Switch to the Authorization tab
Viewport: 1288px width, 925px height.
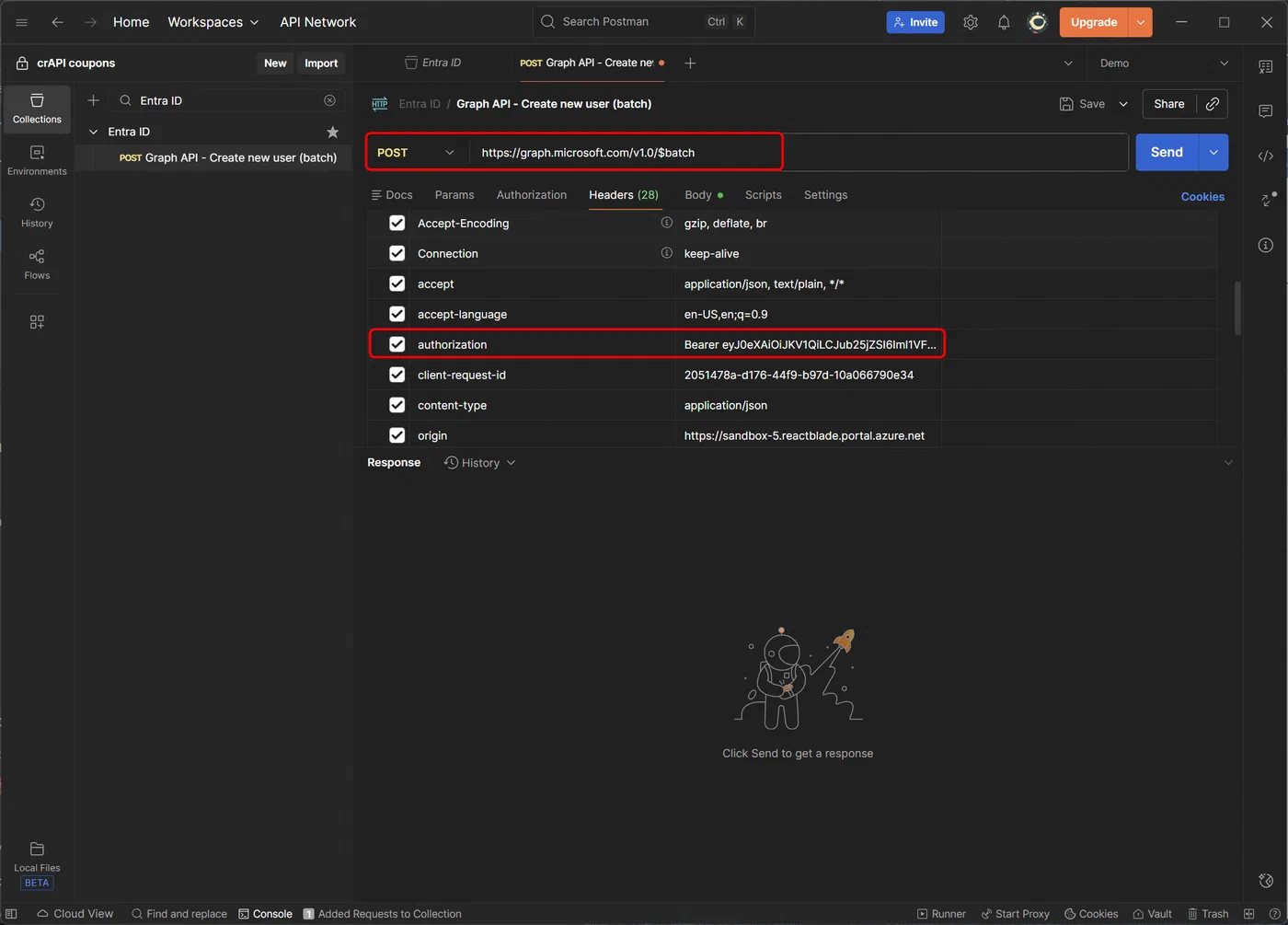532,195
